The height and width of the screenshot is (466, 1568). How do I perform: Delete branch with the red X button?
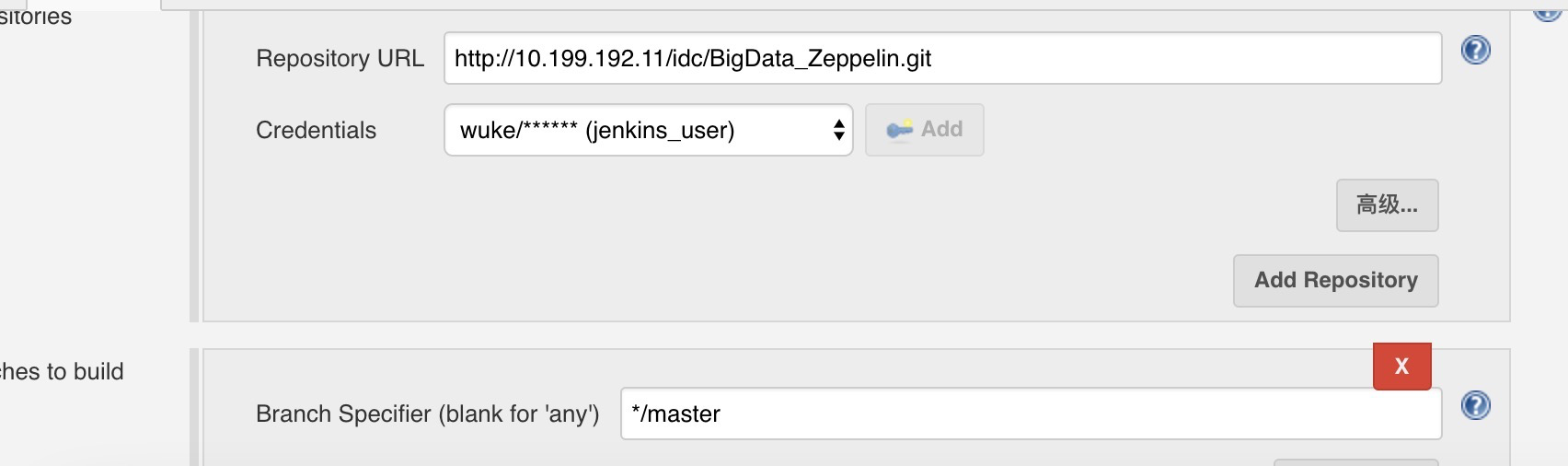(1401, 367)
